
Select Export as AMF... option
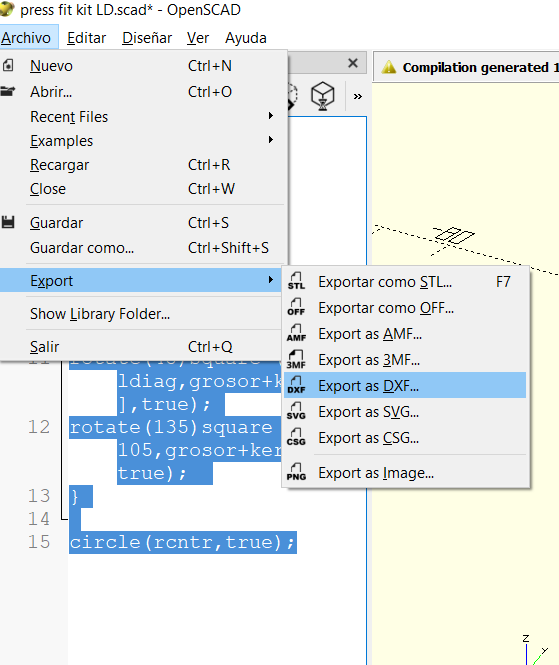[x=405, y=334]
